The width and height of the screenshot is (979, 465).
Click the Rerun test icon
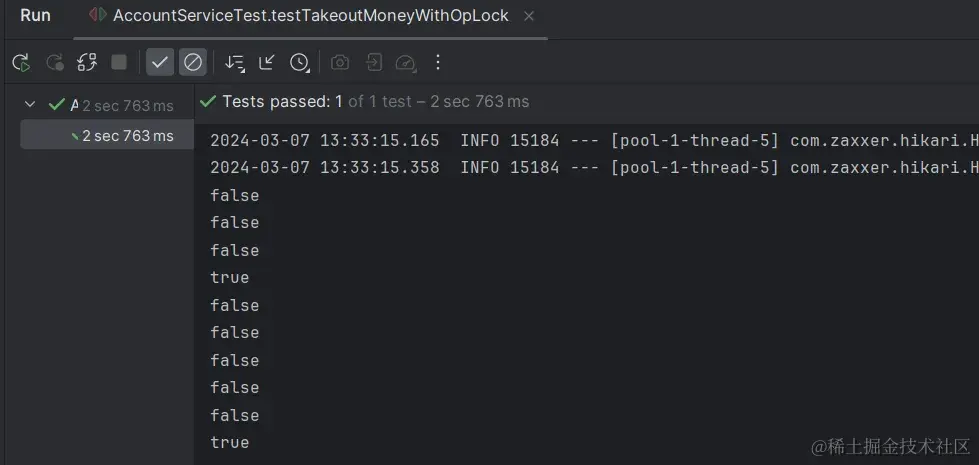tap(21, 63)
